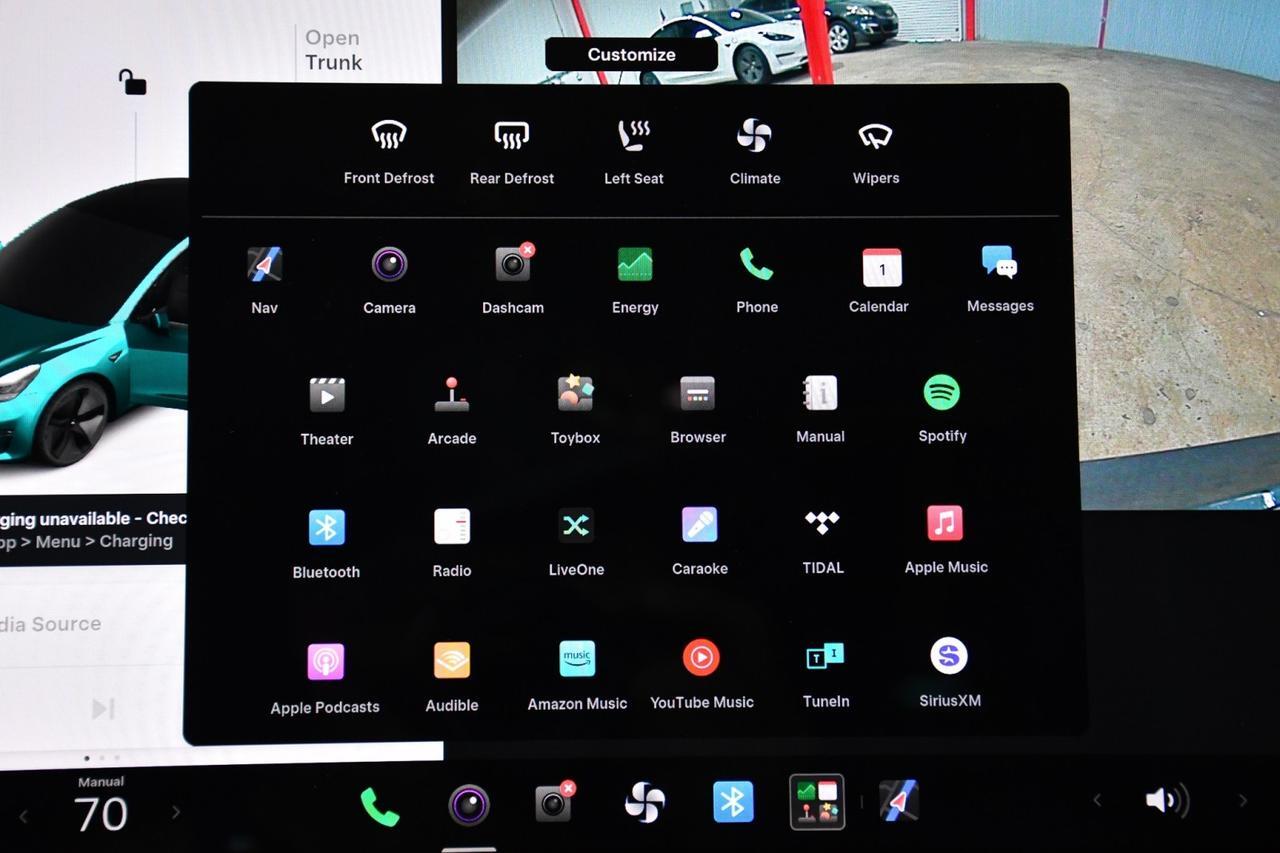Open the Calendar app
Image resolution: width=1280 pixels, height=853 pixels.
click(879, 281)
